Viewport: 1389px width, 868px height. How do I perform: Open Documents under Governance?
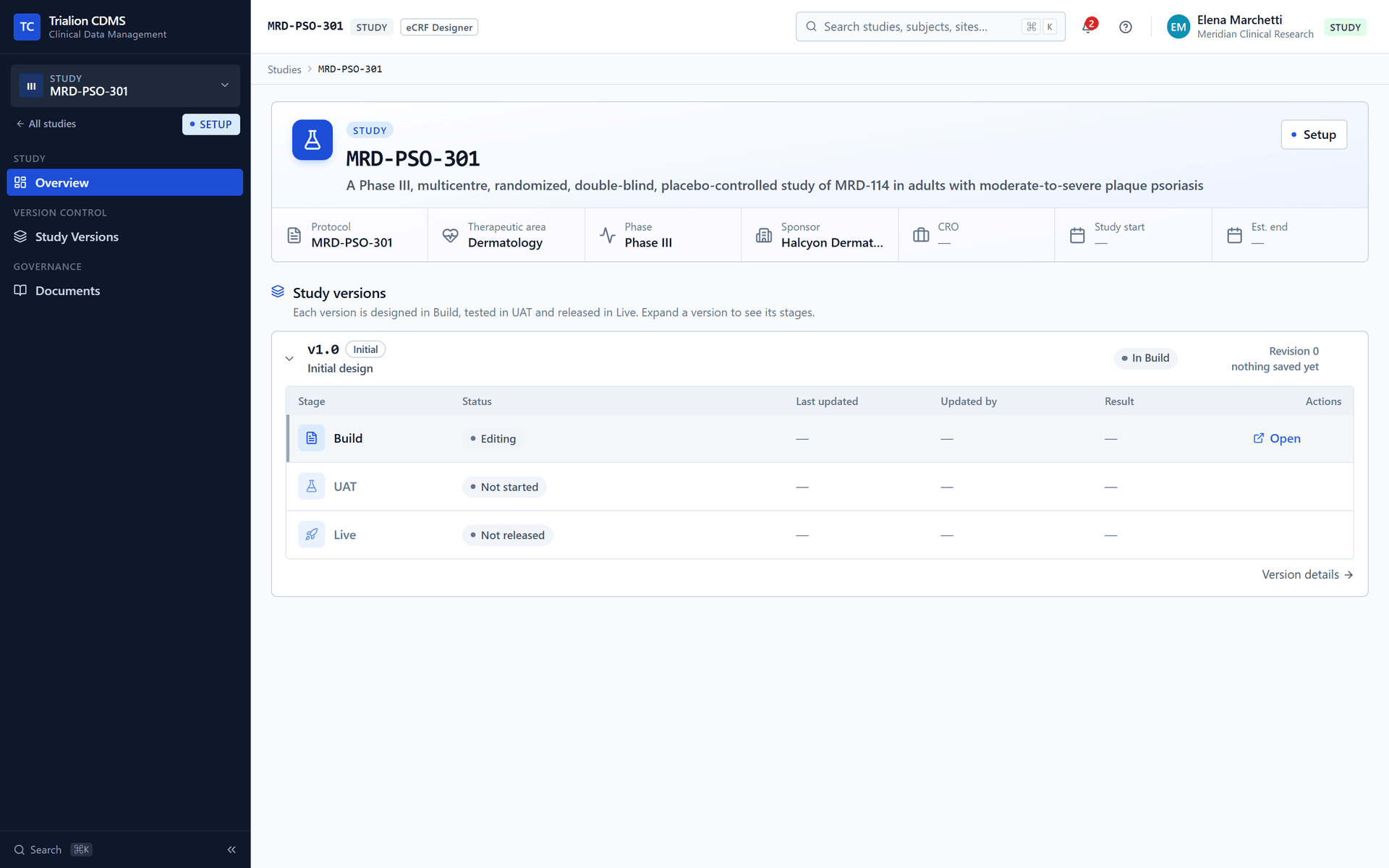tap(125, 291)
